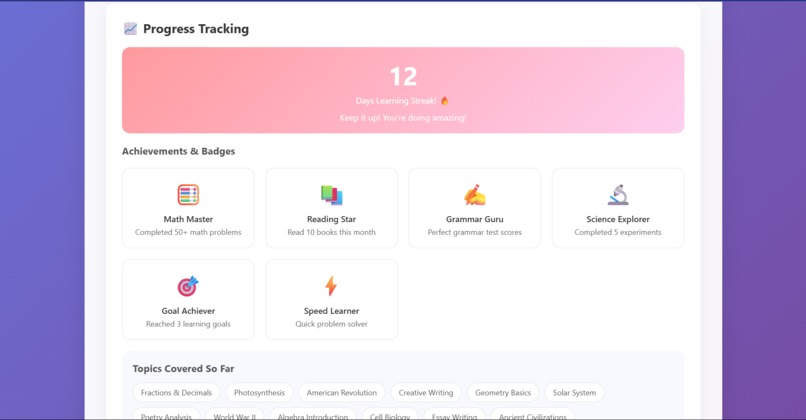The height and width of the screenshot is (420, 806).
Task: Click the Speed Learner badge title
Action: [332, 311]
